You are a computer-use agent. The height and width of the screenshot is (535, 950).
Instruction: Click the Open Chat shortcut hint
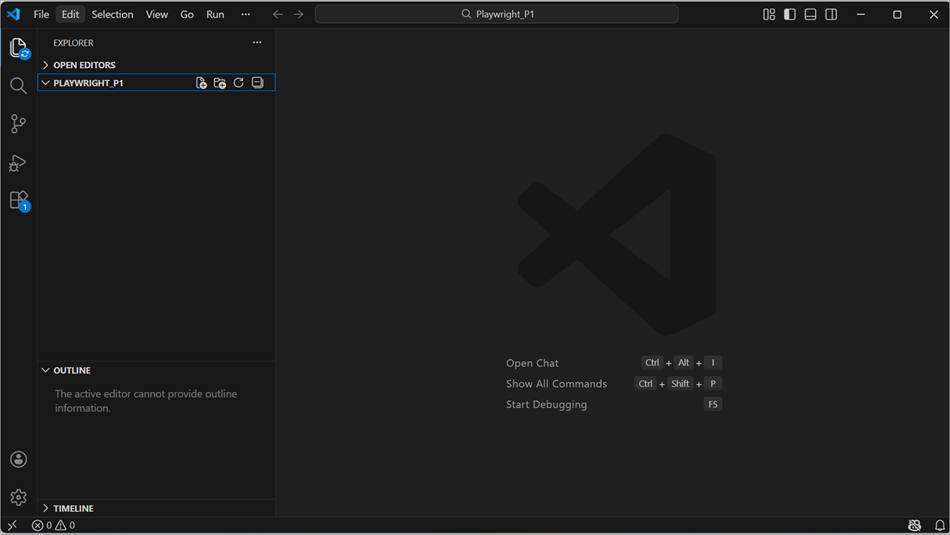(614, 363)
